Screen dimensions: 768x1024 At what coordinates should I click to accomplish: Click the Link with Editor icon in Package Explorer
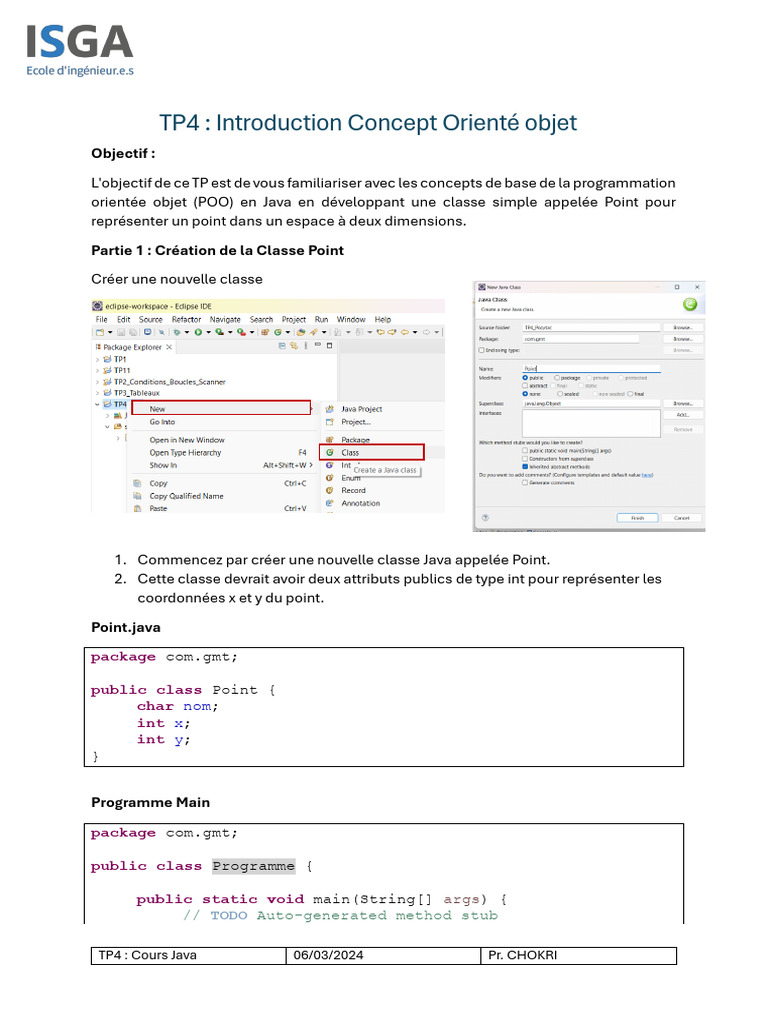point(294,346)
